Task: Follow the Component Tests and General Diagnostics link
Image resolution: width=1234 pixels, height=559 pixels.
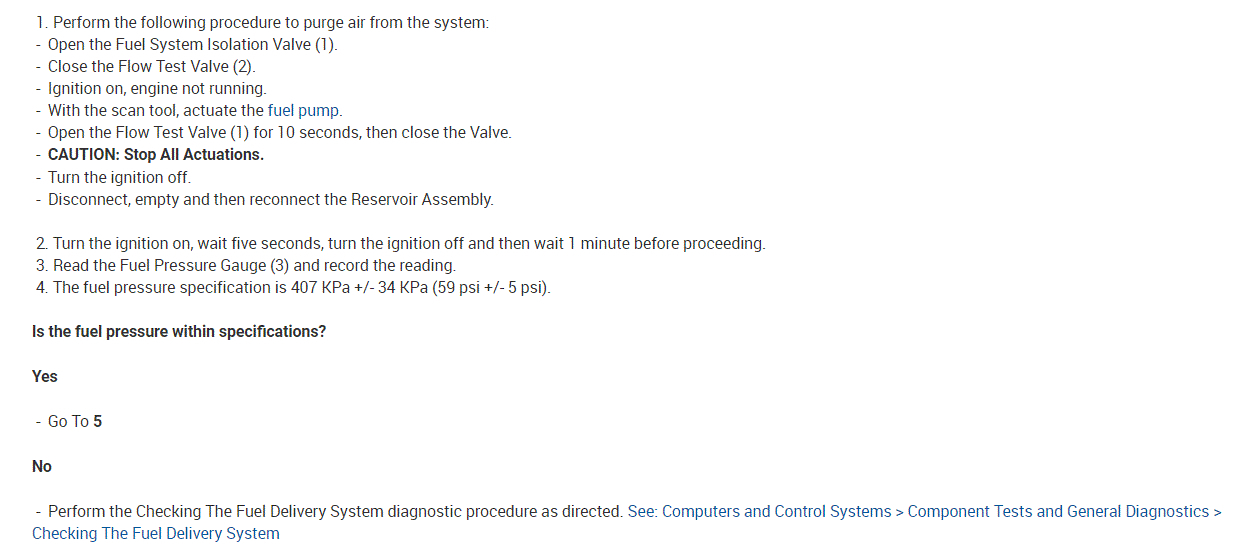Action: [x=1058, y=511]
